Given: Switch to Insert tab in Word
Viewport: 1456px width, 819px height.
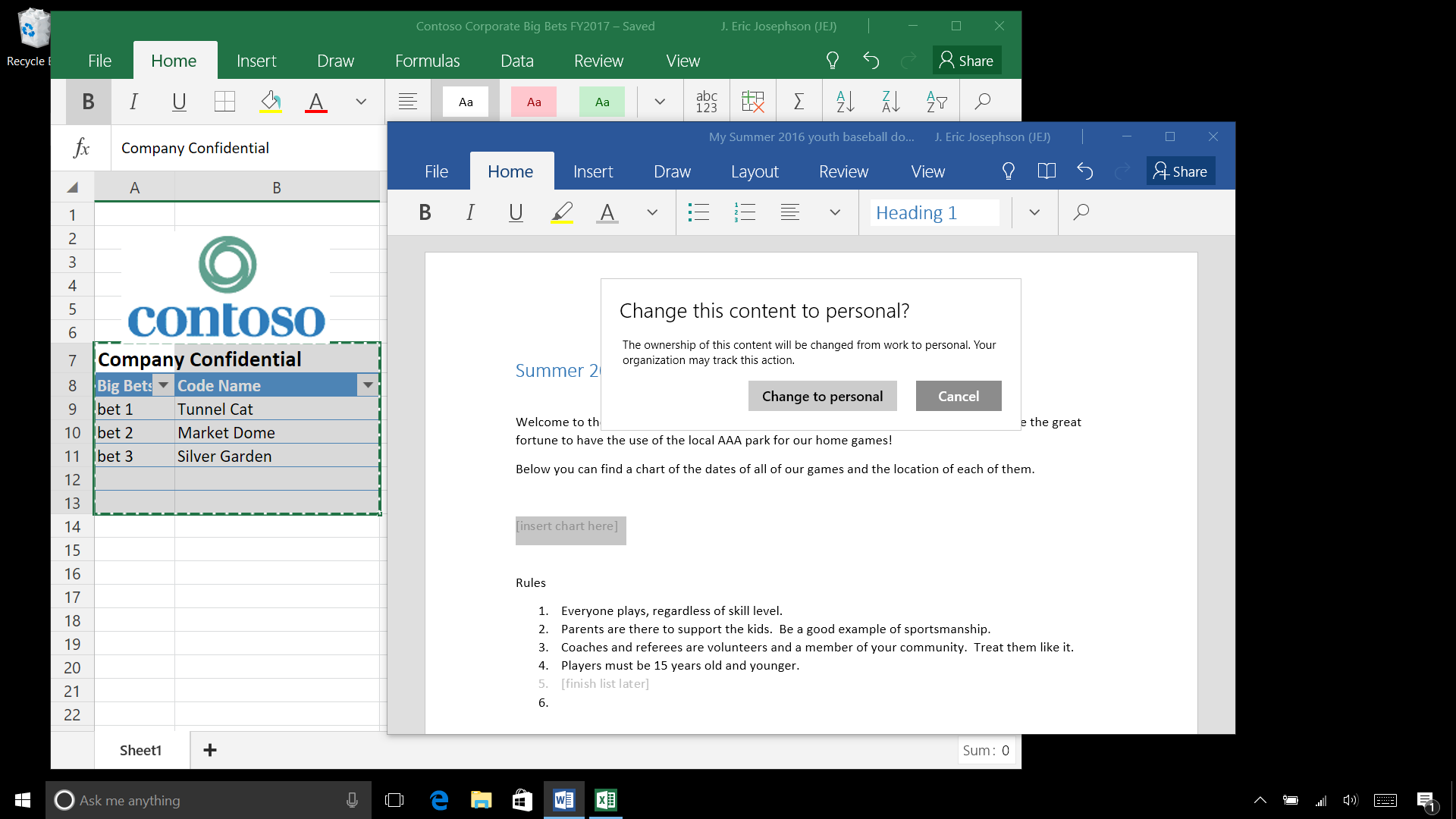Looking at the screenshot, I should [x=592, y=171].
